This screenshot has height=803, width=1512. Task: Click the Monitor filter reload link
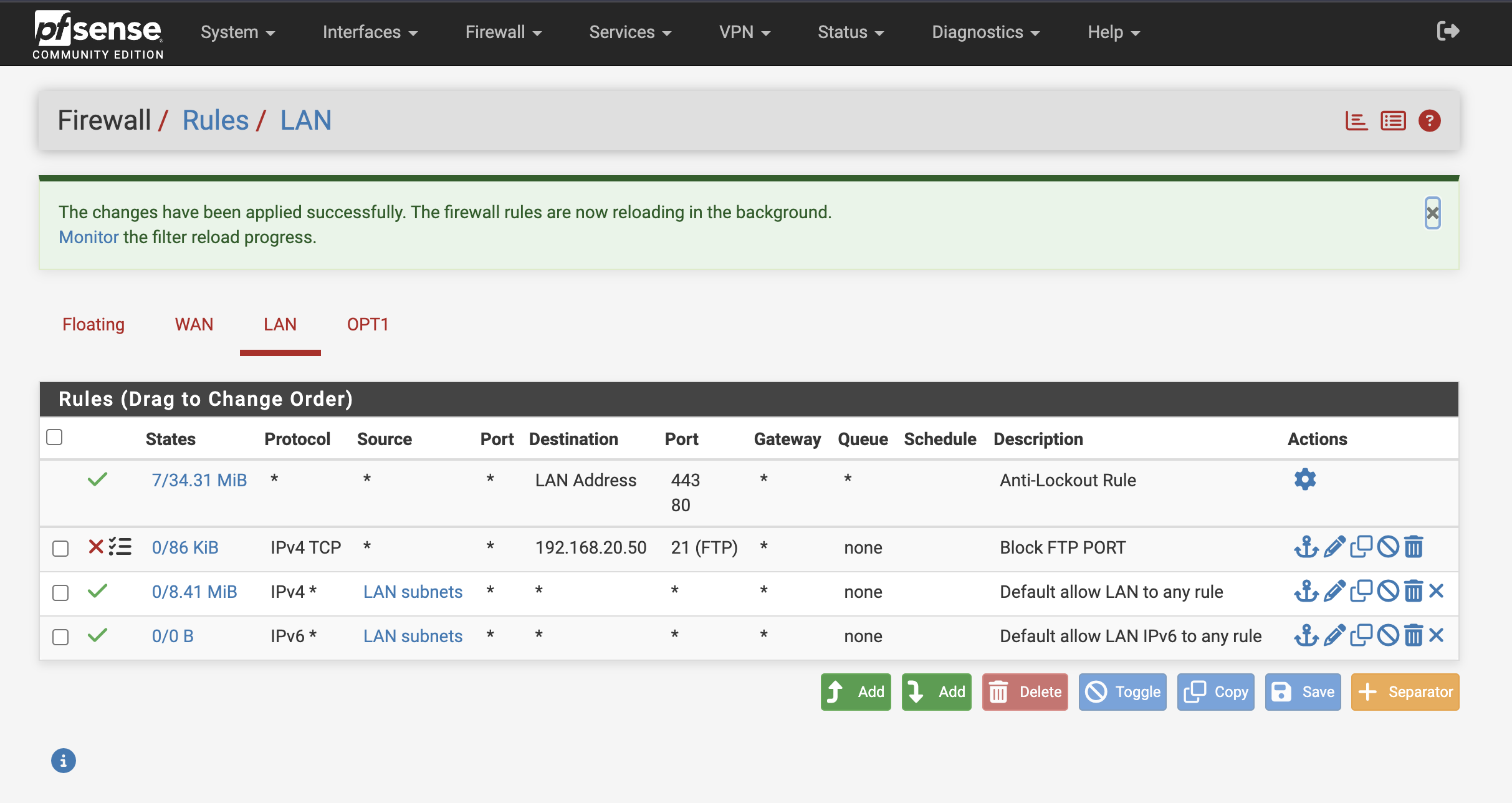pyautogui.click(x=89, y=237)
